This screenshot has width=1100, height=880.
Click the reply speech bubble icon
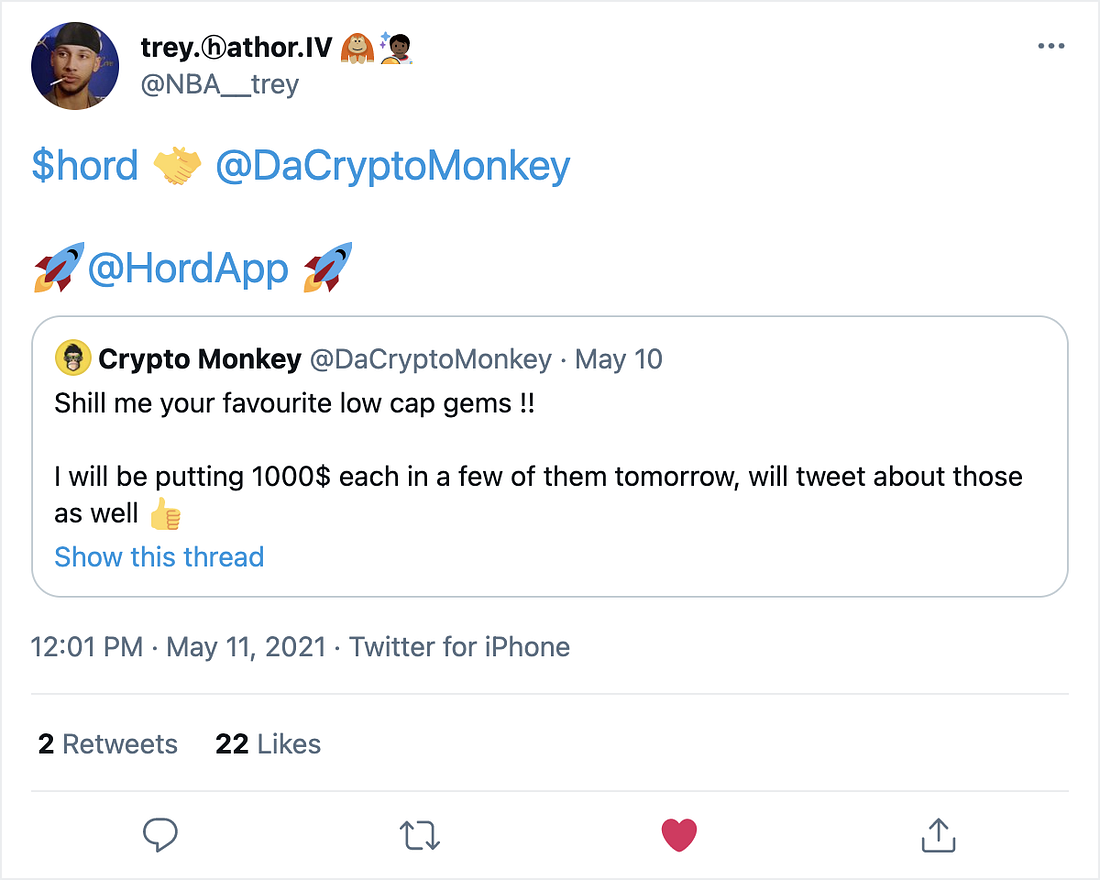160,835
